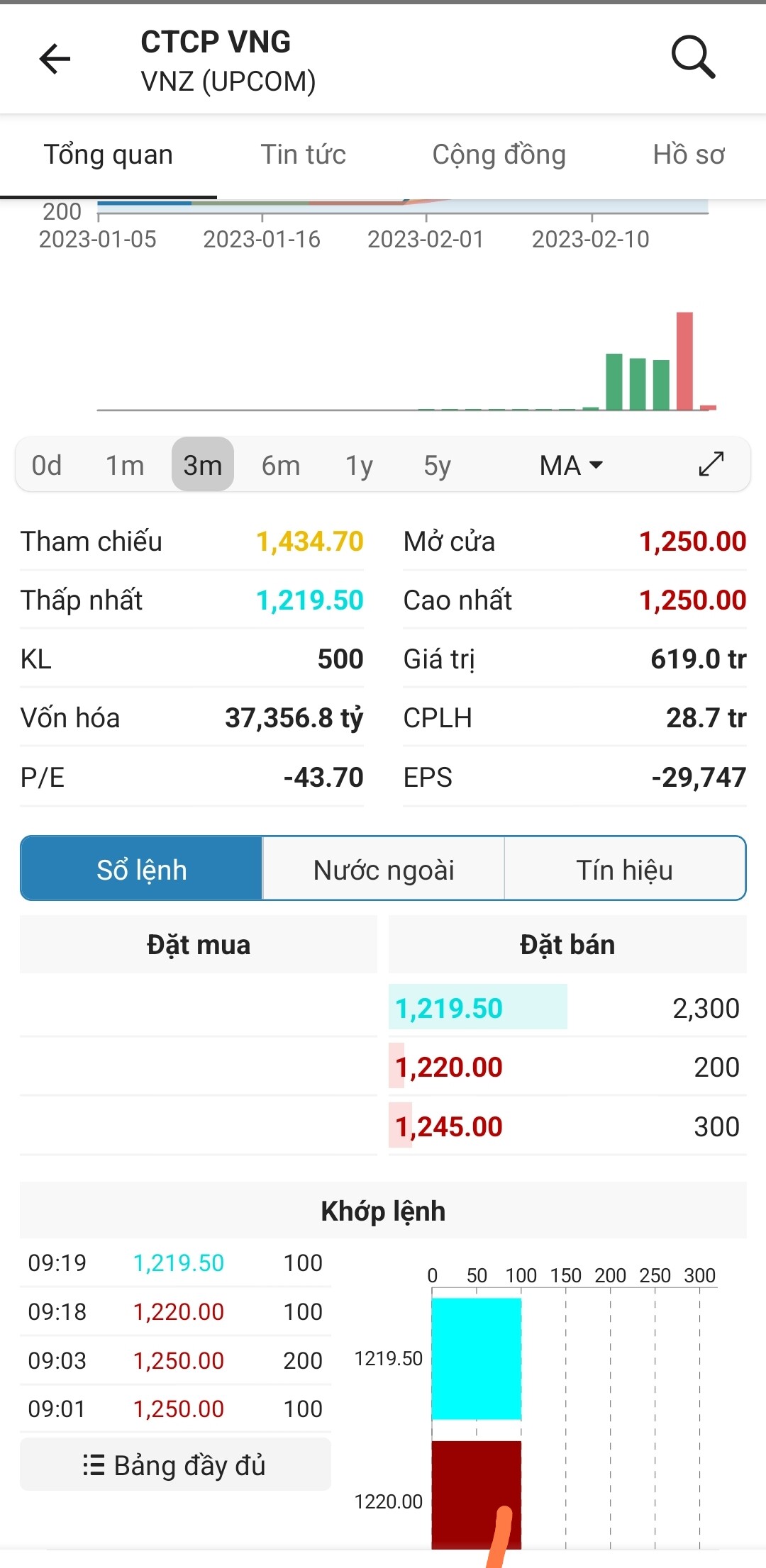Image resolution: width=766 pixels, height=1568 pixels.
Task: Open Bảng đầy đủ full table
Action: [175, 1465]
